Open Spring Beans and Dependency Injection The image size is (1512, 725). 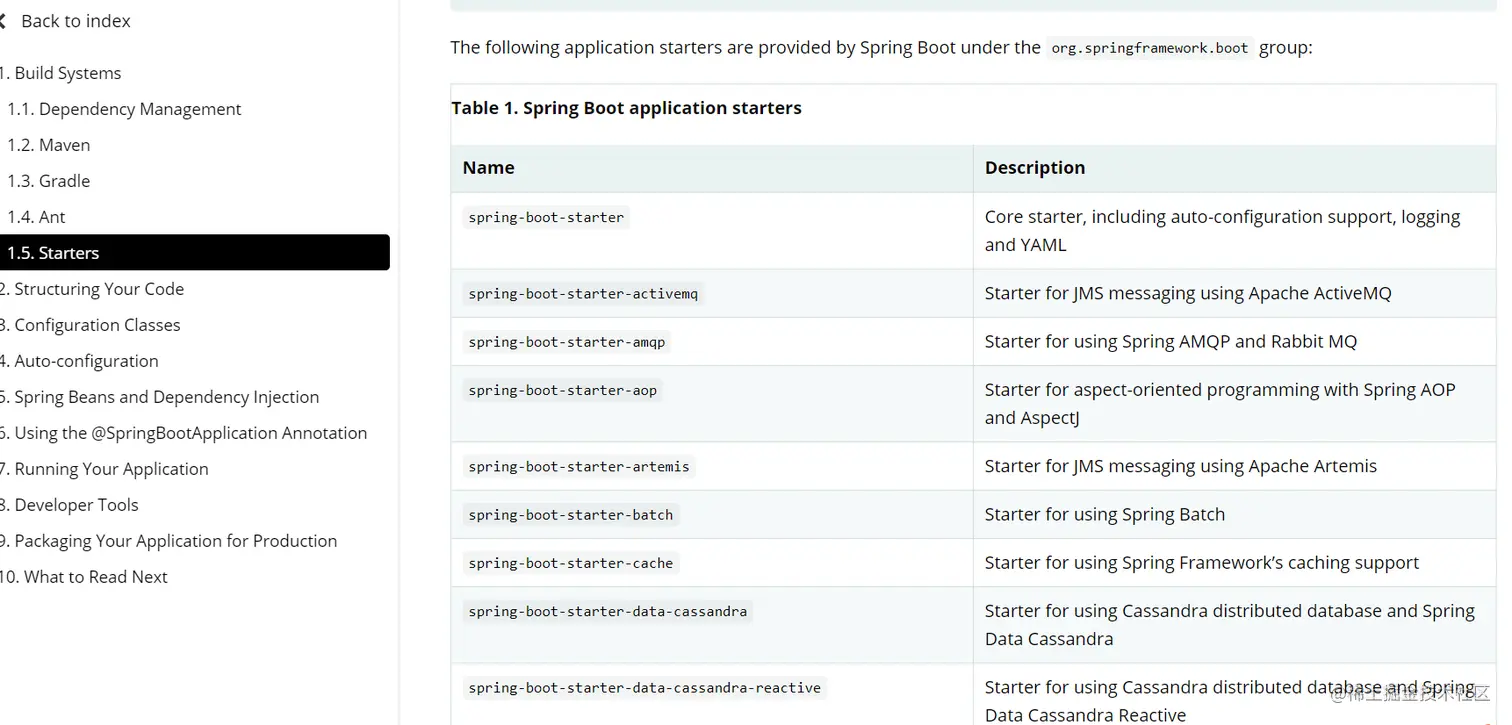pos(159,397)
